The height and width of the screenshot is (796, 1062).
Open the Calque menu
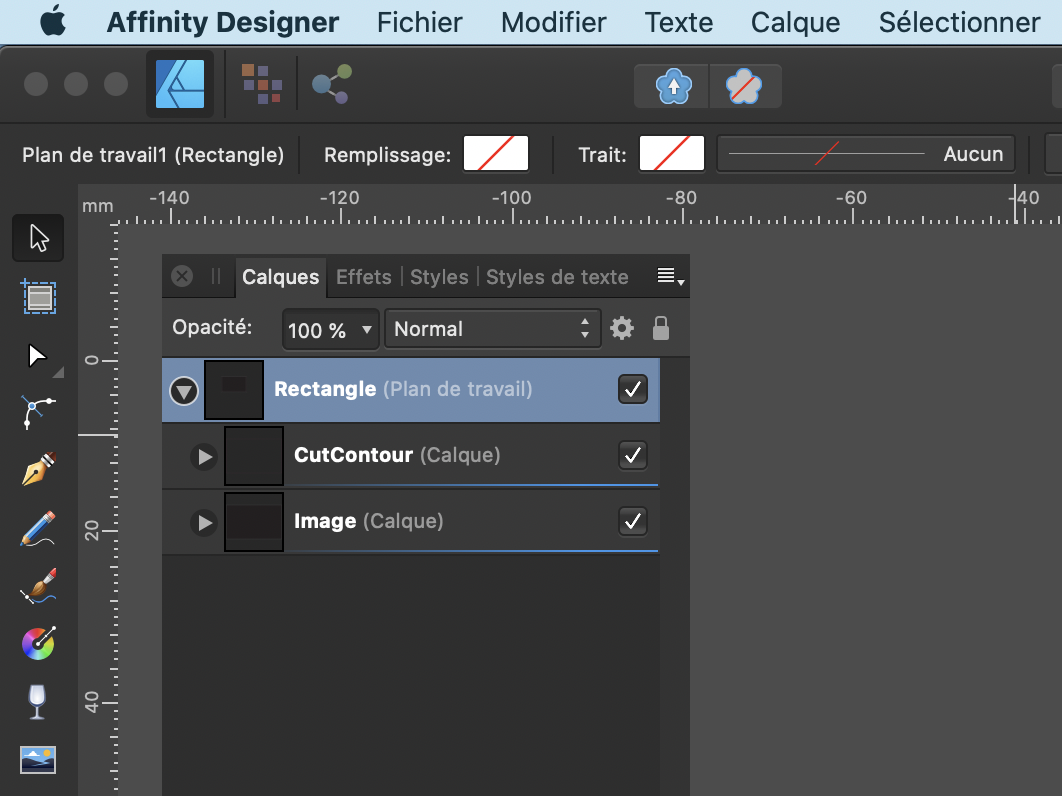[x=795, y=22]
